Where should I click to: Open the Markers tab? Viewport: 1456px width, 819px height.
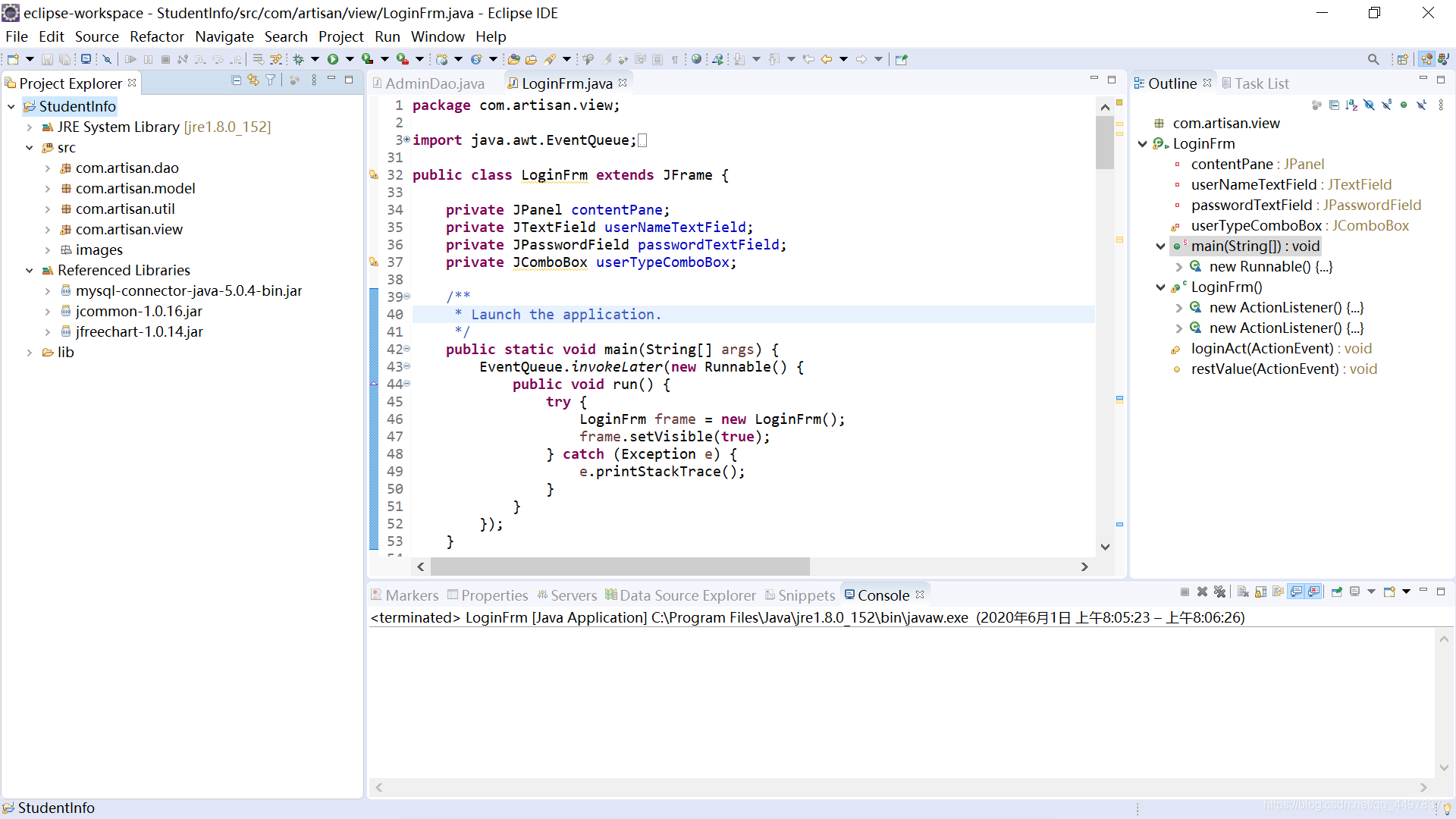pos(405,595)
